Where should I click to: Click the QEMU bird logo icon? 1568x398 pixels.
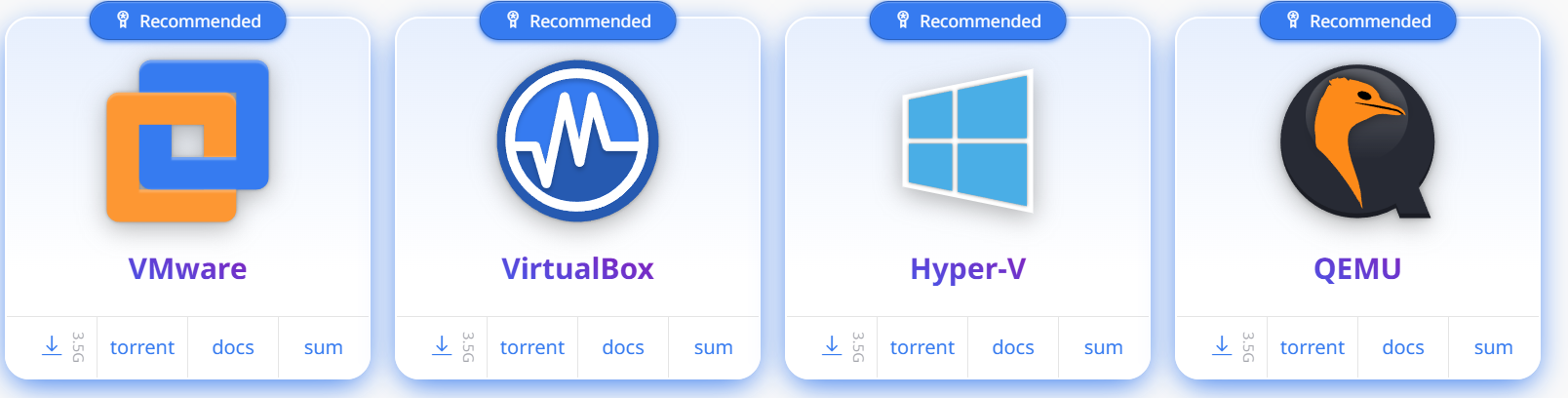[x=1357, y=141]
